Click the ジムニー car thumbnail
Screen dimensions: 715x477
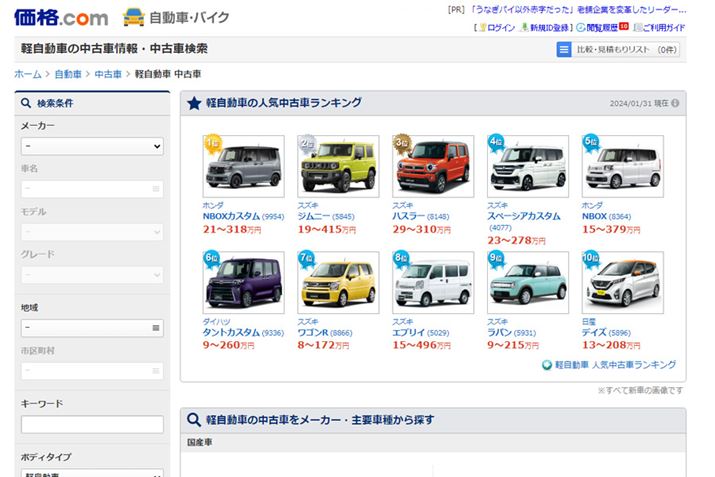[x=338, y=166]
